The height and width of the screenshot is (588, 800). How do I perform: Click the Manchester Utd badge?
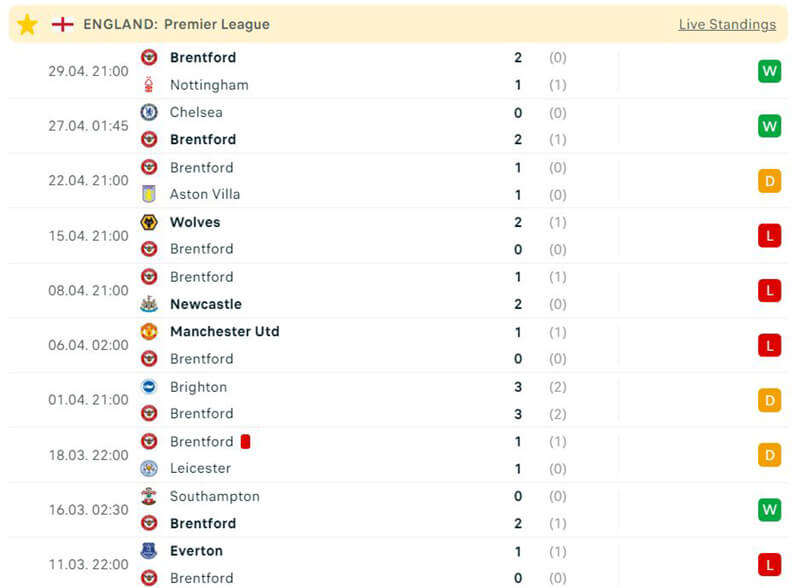pyautogui.click(x=149, y=331)
